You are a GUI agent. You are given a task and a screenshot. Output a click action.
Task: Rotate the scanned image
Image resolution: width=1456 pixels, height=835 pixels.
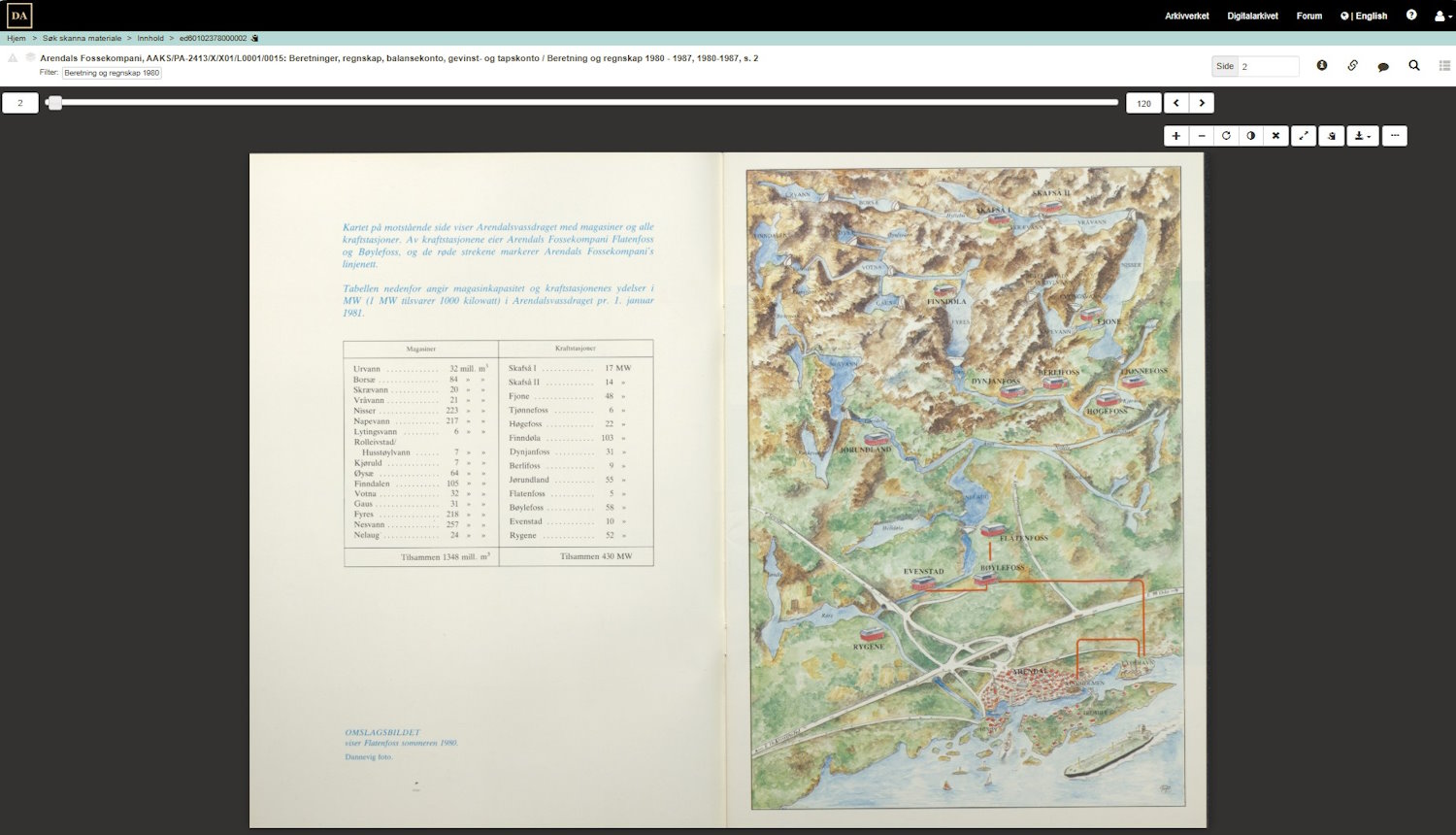1226,136
